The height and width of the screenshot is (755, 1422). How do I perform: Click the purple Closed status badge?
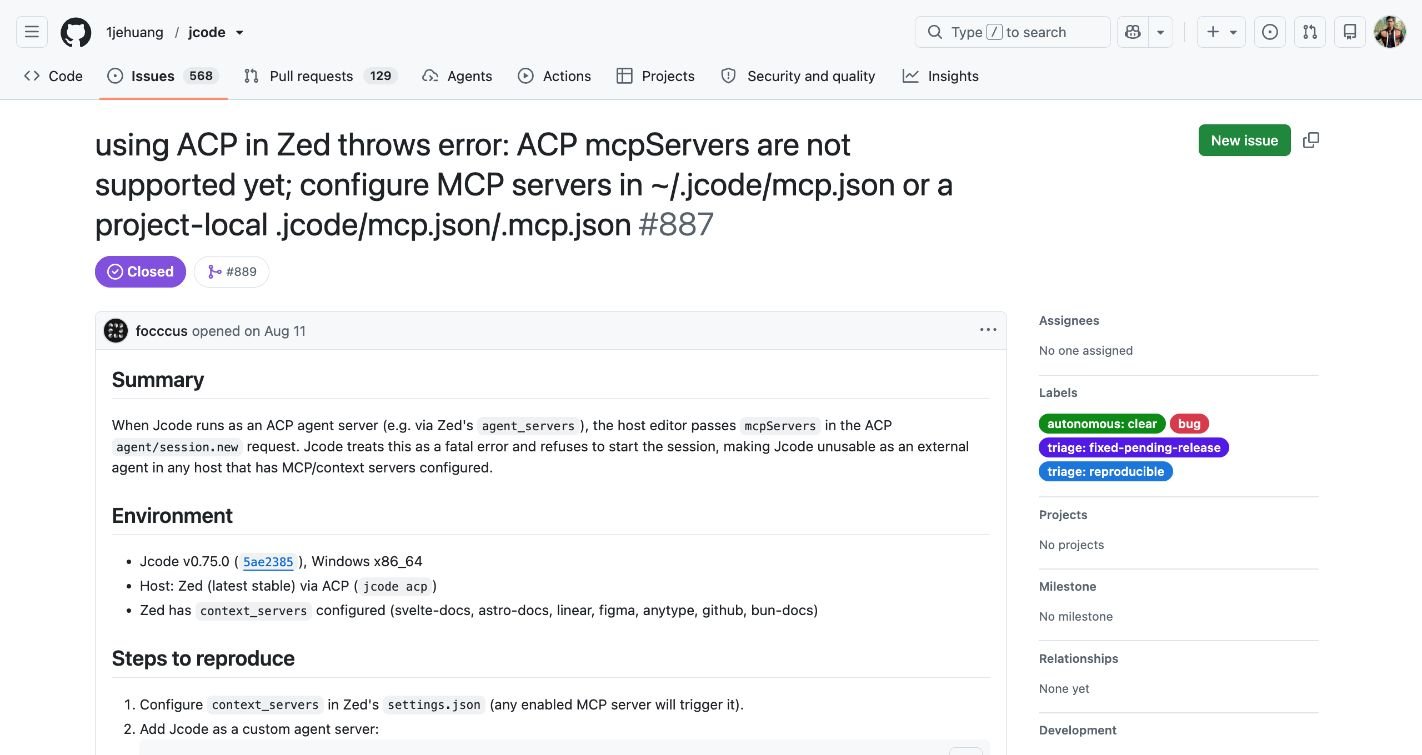(140, 272)
